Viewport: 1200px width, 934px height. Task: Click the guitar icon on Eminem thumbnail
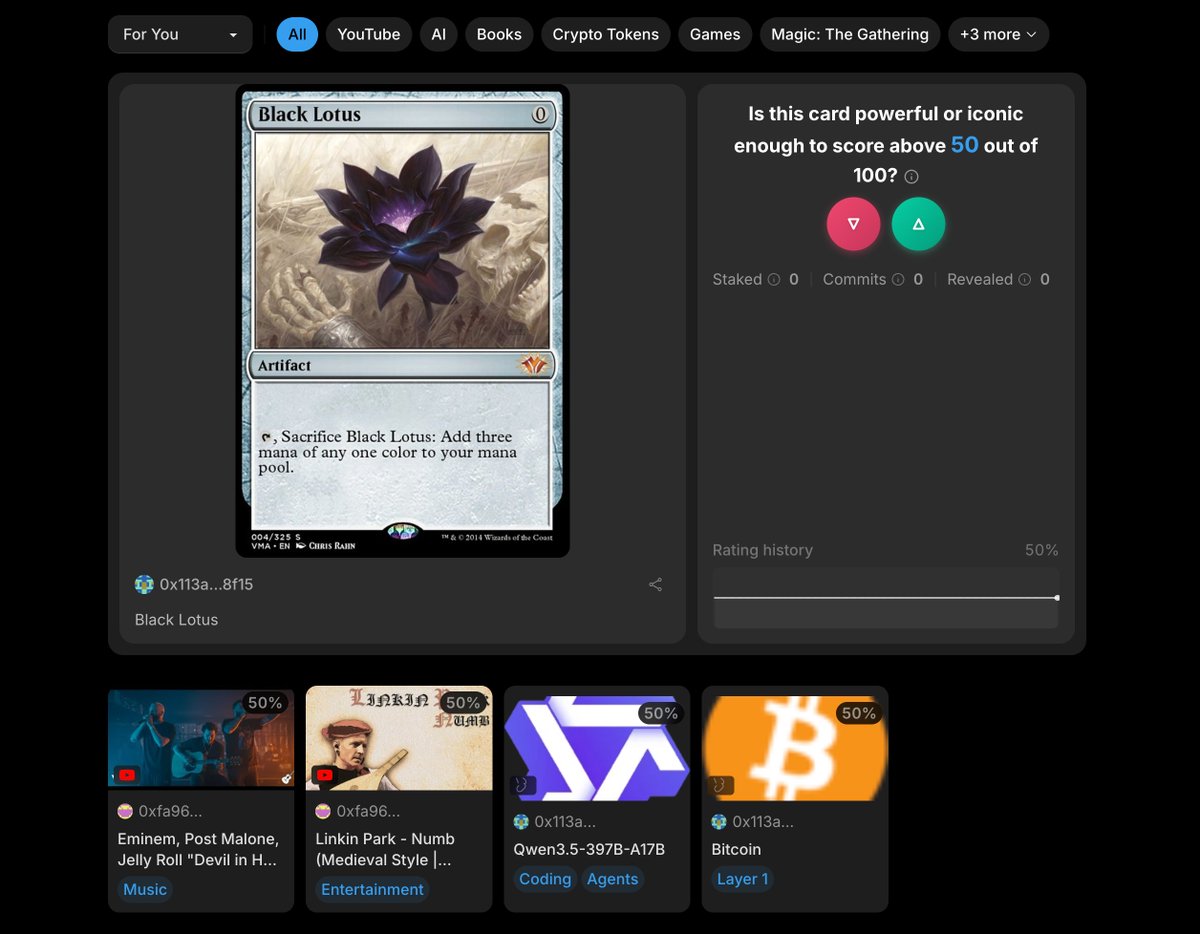[285, 780]
